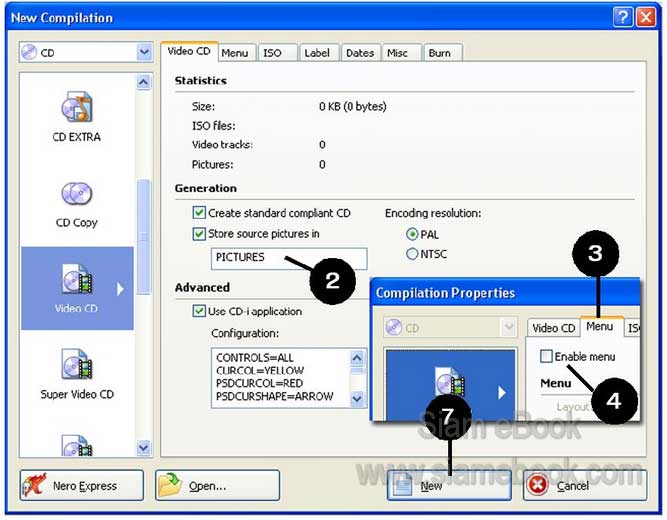Click the arrow next to Video CD item

pos(120,289)
